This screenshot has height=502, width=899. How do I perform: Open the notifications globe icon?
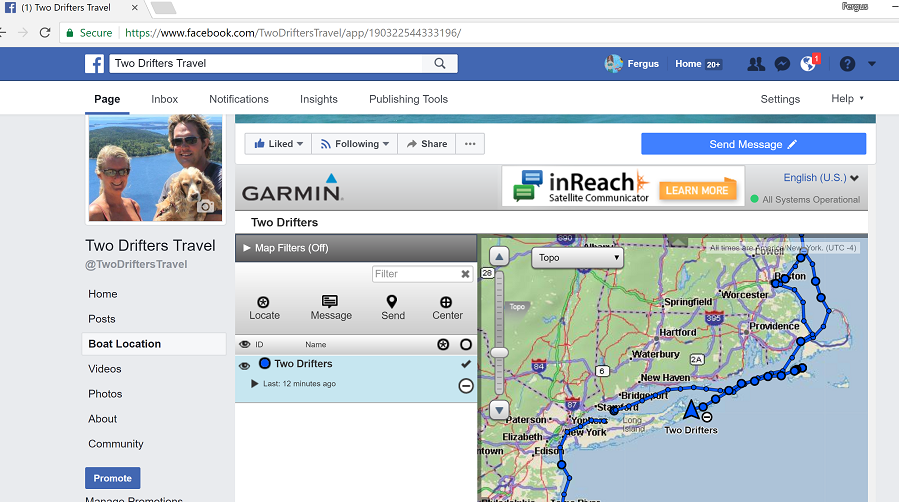(x=808, y=64)
